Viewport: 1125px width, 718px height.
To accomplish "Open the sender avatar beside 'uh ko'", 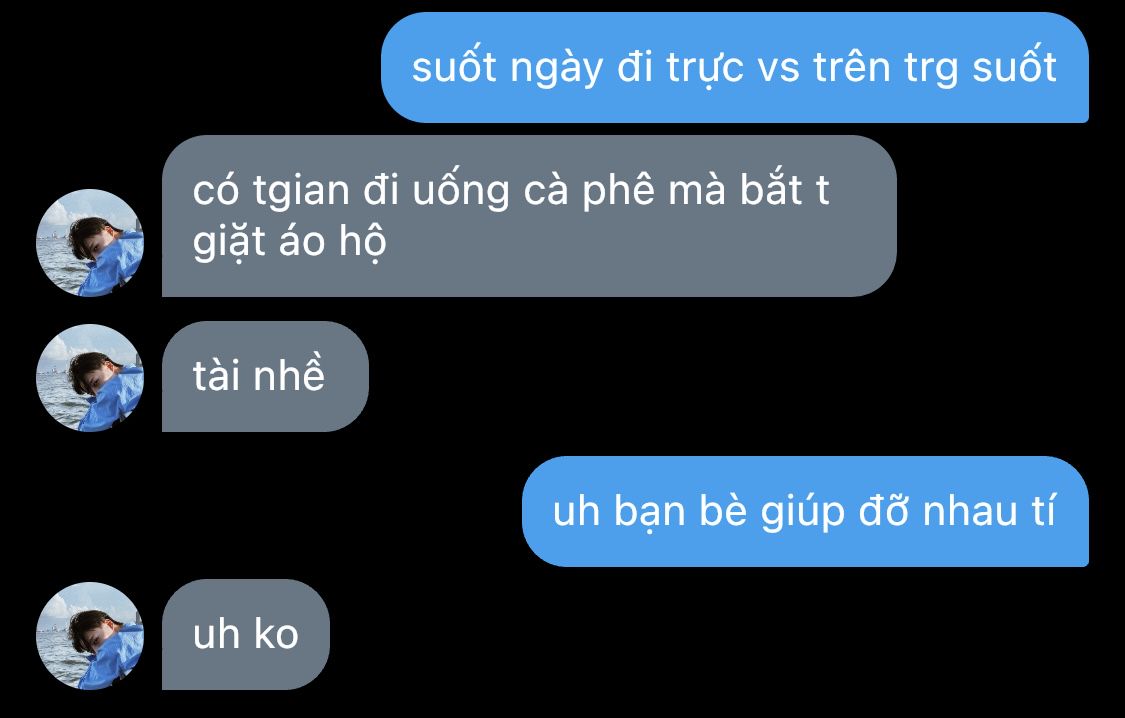I will [90, 636].
